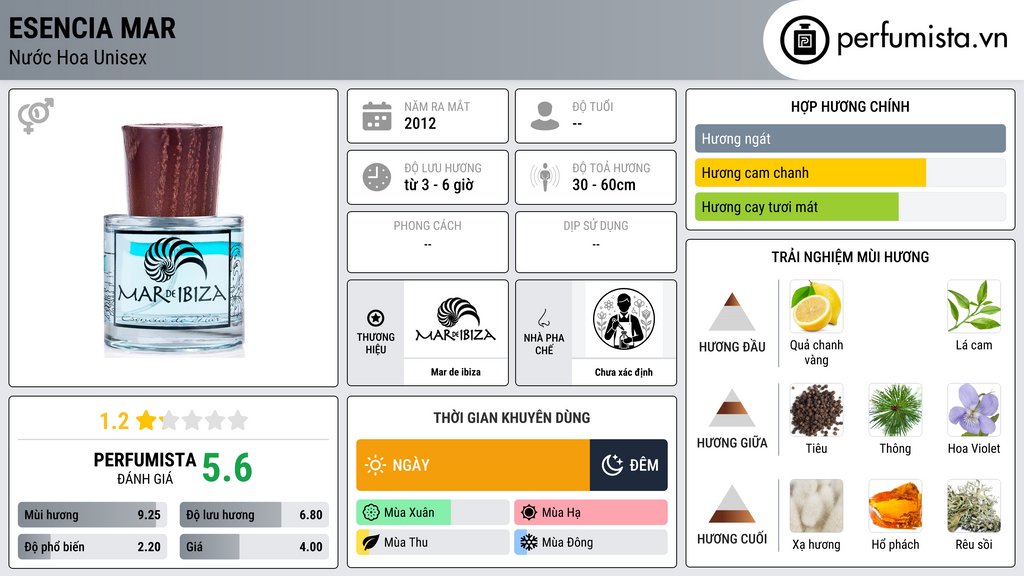
Task: Click the Phong cách card
Action: coord(428,242)
